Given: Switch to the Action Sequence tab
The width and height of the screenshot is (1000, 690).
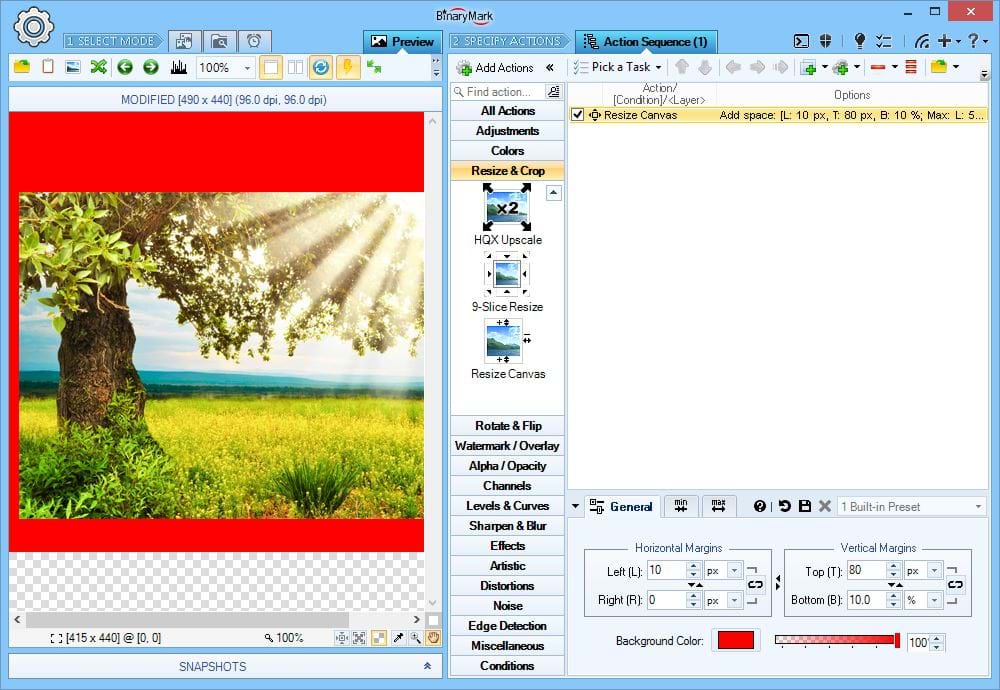Looking at the screenshot, I should (646, 41).
